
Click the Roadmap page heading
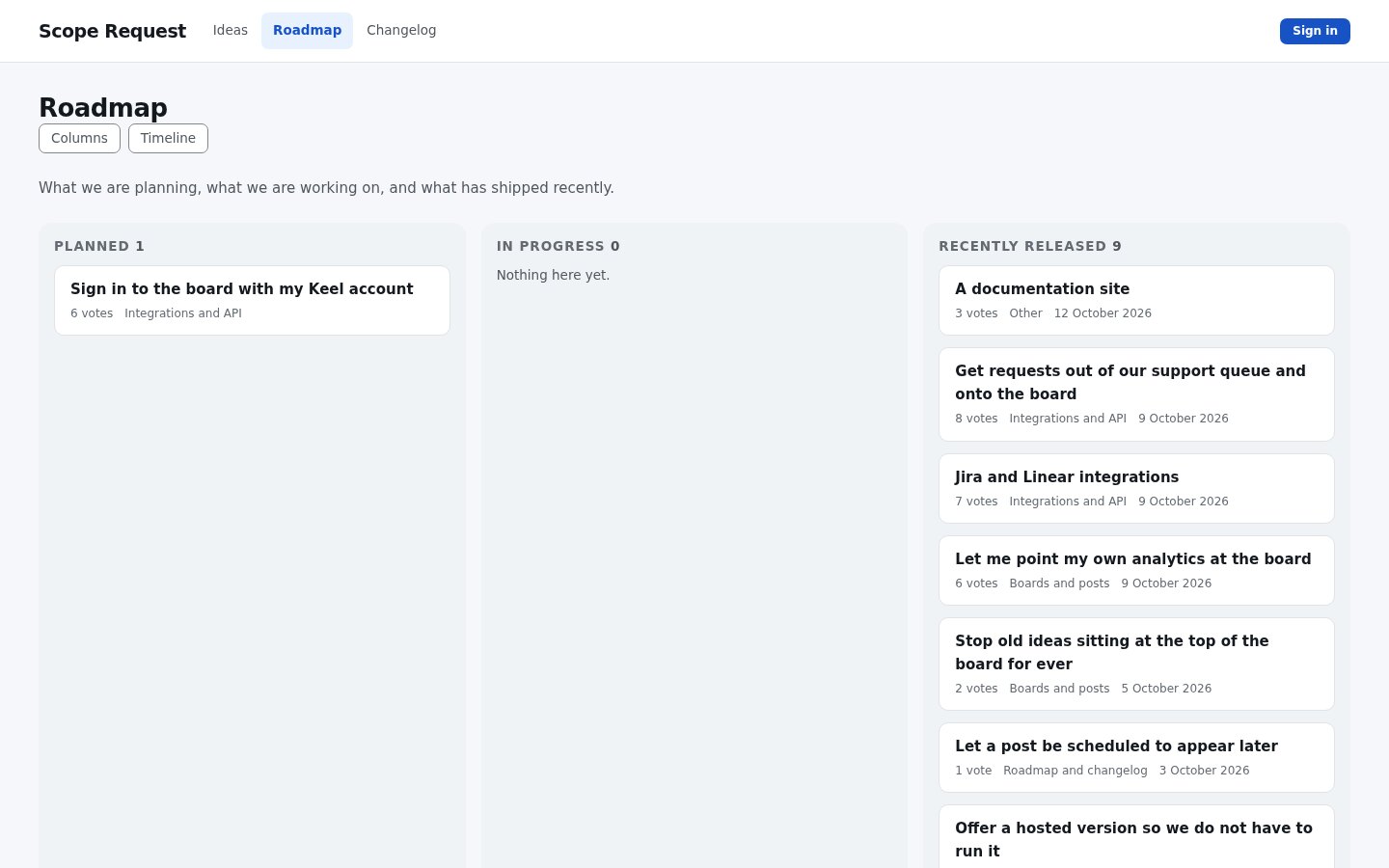(x=103, y=108)
